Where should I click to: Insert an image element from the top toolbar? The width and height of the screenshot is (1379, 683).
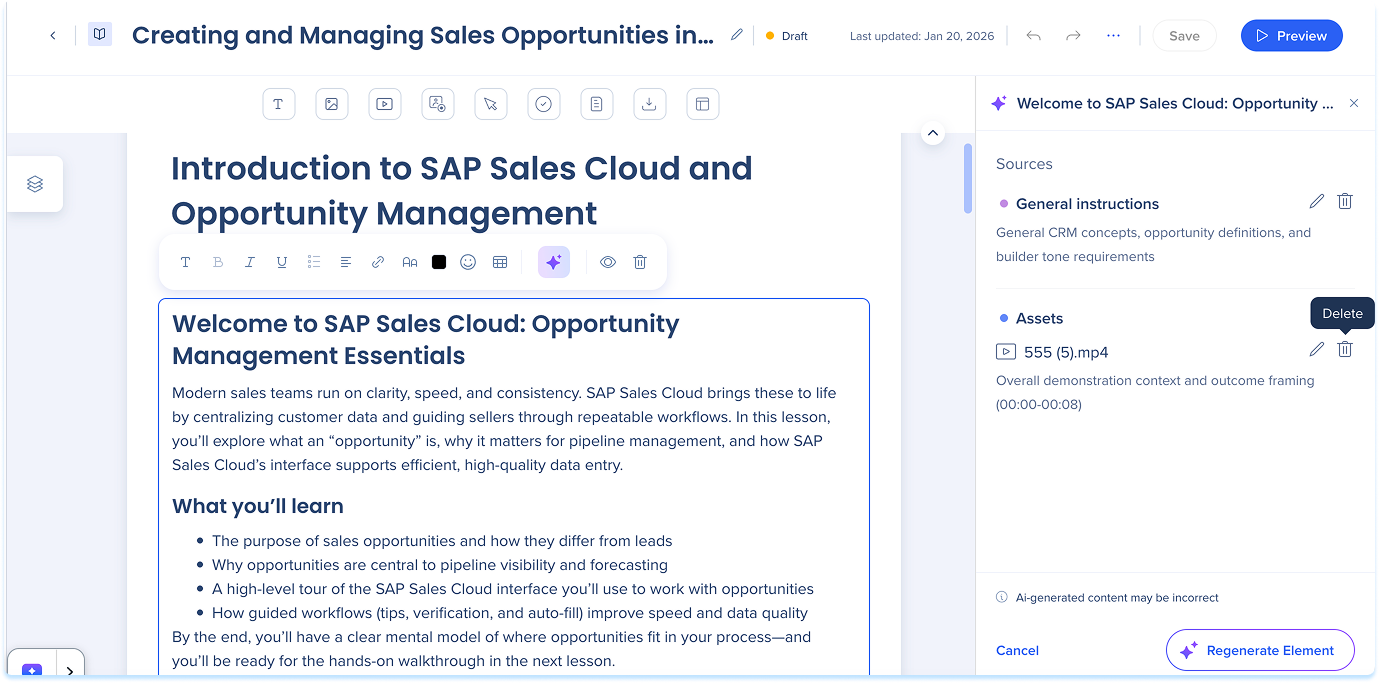(331, 104)
